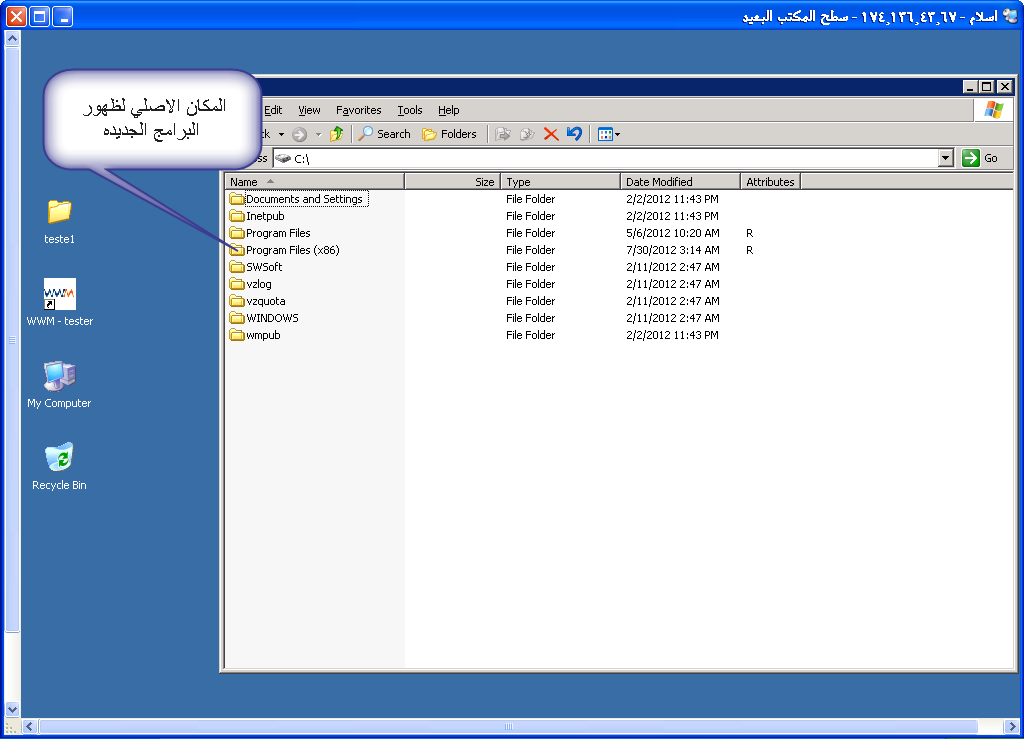Select the teste1 desktop folder icon
This screenshot has width=1024, height=739.
(x=59, y=212)
